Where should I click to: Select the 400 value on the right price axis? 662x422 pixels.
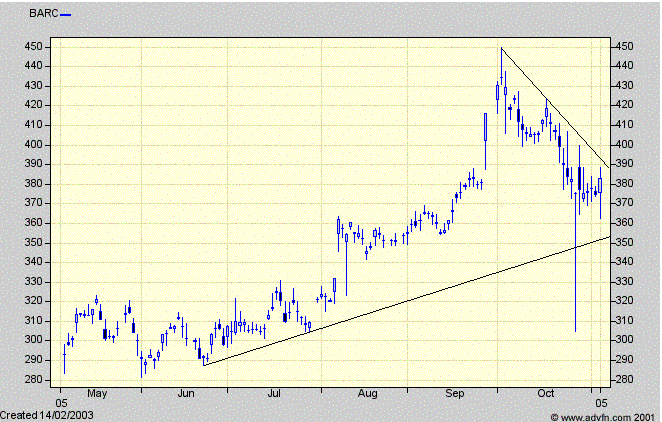pyautogui.click(x=623, y=144)
